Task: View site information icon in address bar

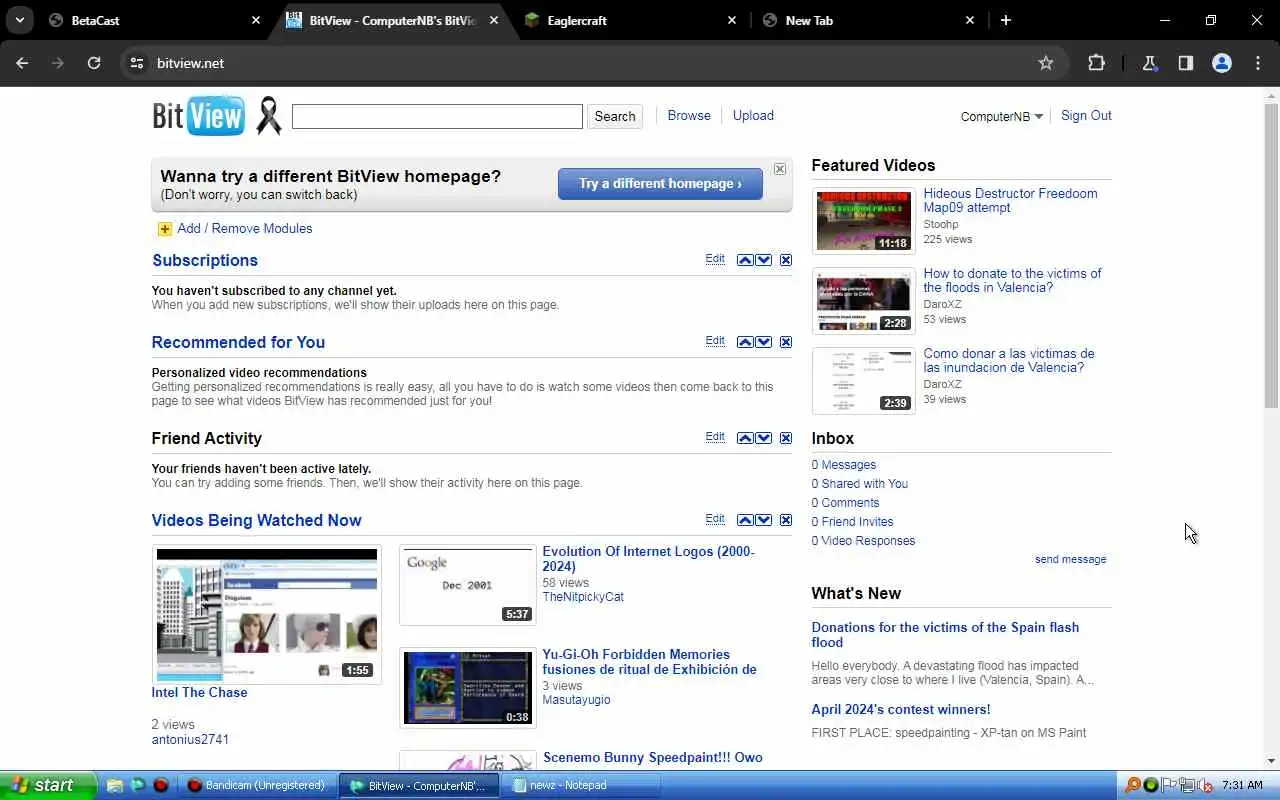Action: click(137, 63)
